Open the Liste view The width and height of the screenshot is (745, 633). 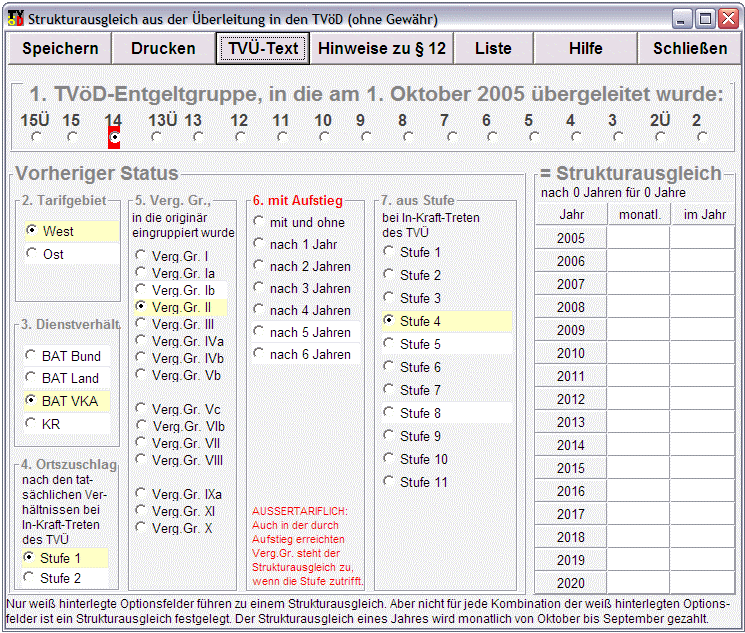pyautogui.click(x=493, y=48)
